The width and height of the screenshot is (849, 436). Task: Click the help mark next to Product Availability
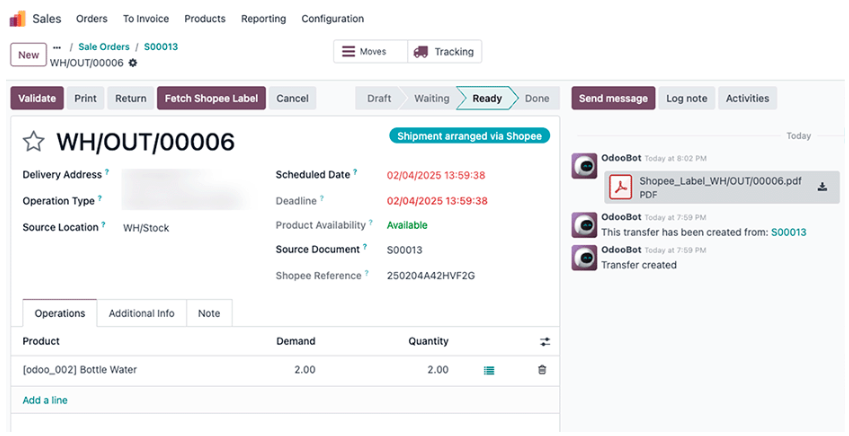(x=371, y=223)
